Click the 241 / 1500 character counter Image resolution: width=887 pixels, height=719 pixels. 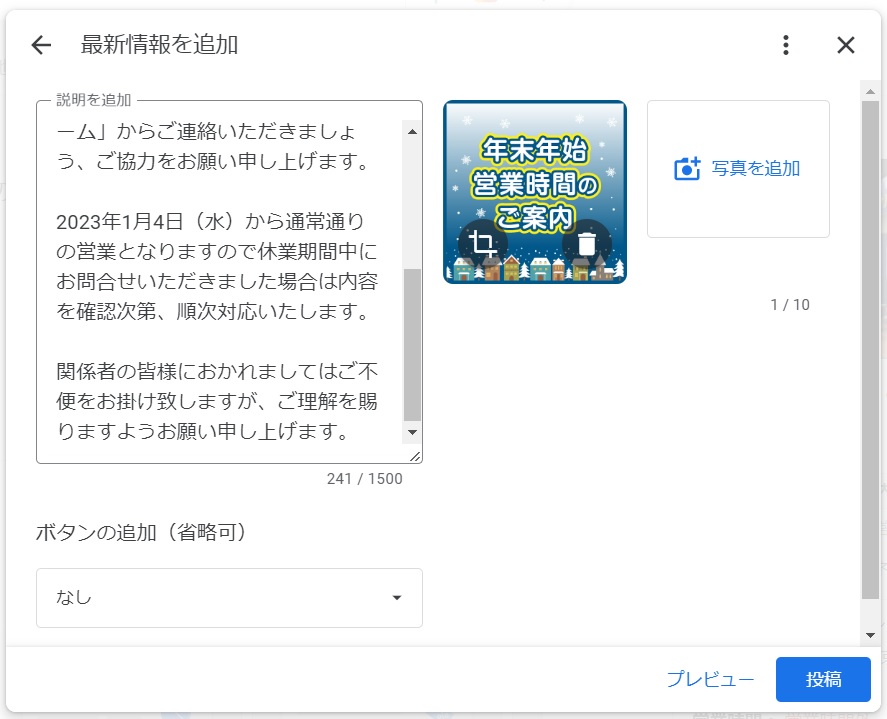point(364,479)
